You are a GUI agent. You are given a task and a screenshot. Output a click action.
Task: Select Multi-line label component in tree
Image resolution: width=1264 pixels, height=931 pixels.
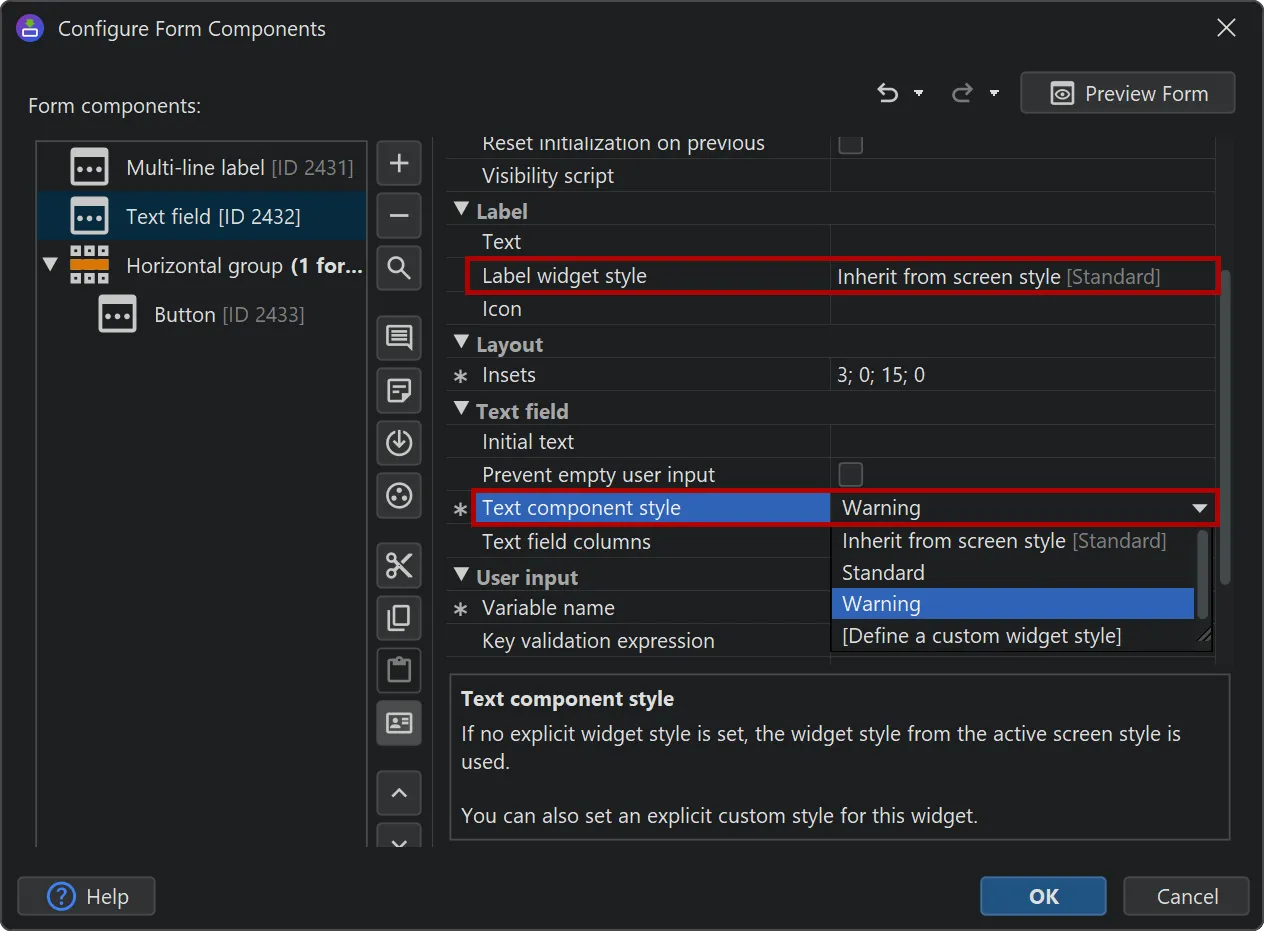(195, 167)
